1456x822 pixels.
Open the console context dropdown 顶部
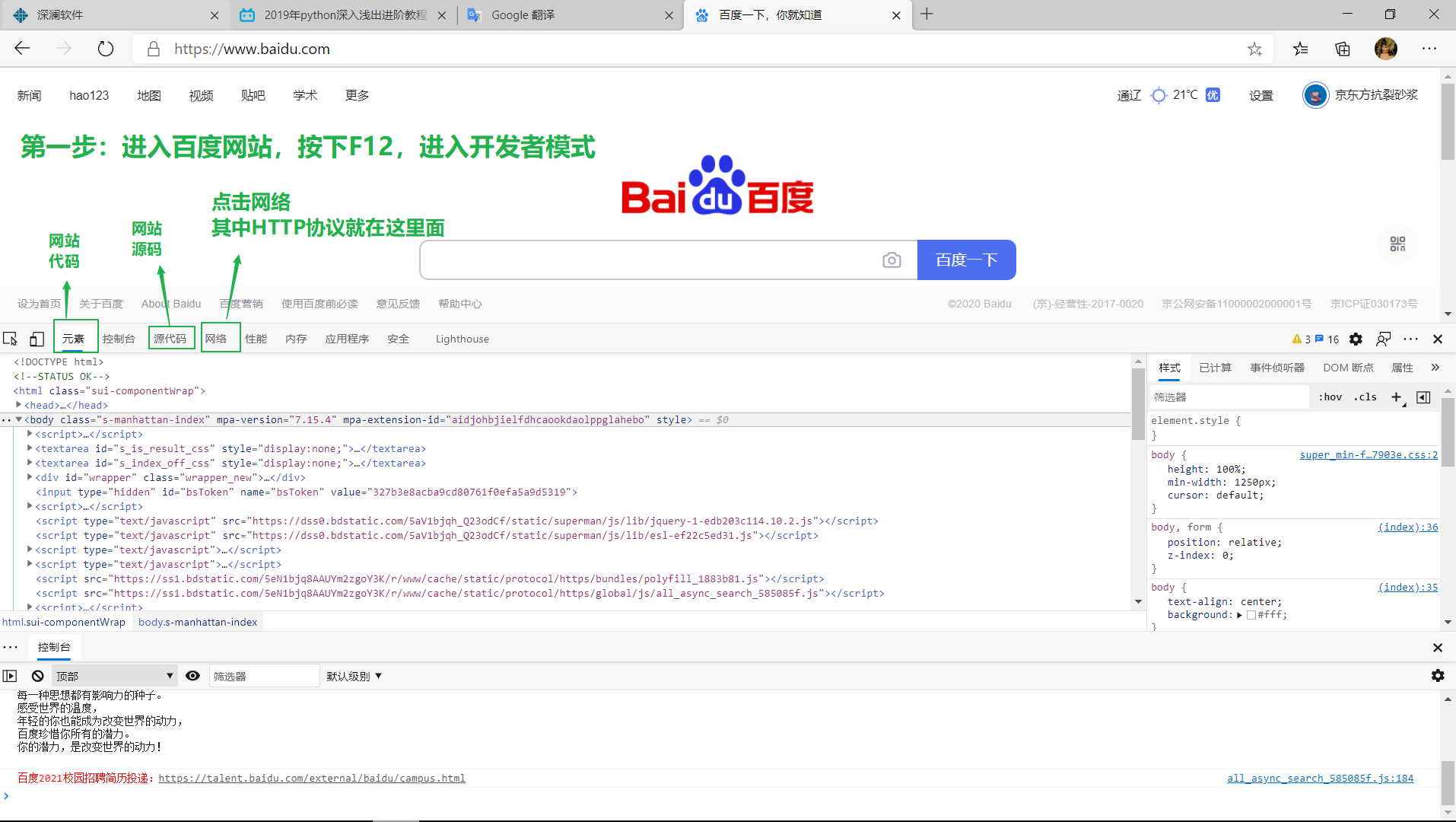coord(114,676)
